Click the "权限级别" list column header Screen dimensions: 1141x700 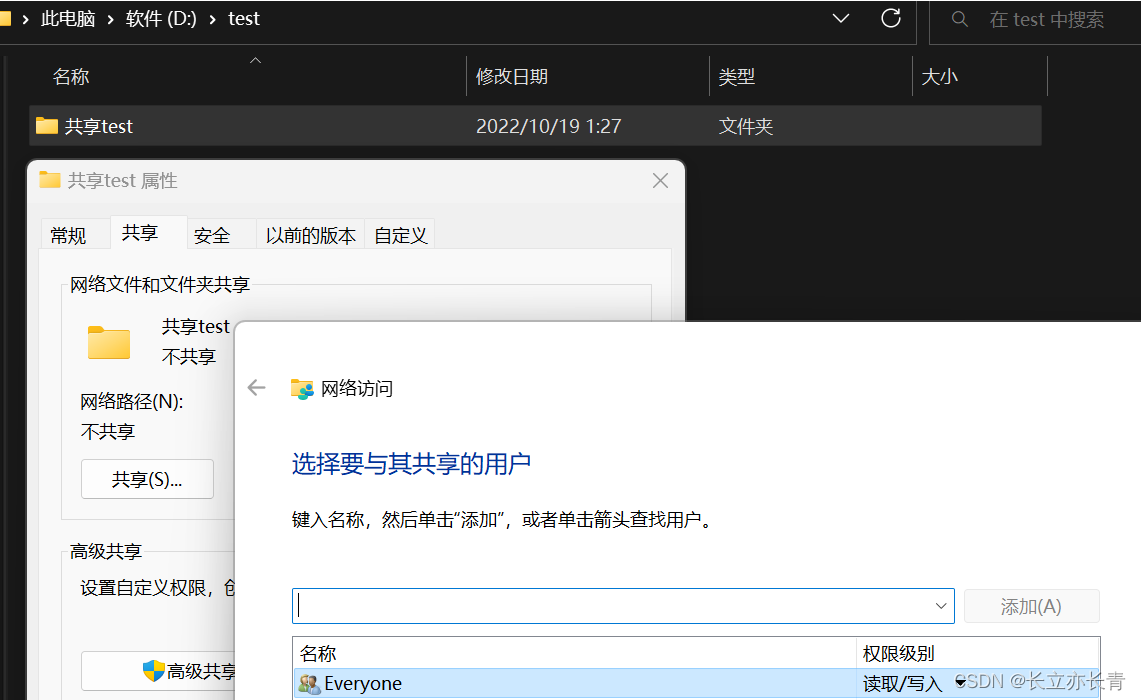click(x=898, y=653)
